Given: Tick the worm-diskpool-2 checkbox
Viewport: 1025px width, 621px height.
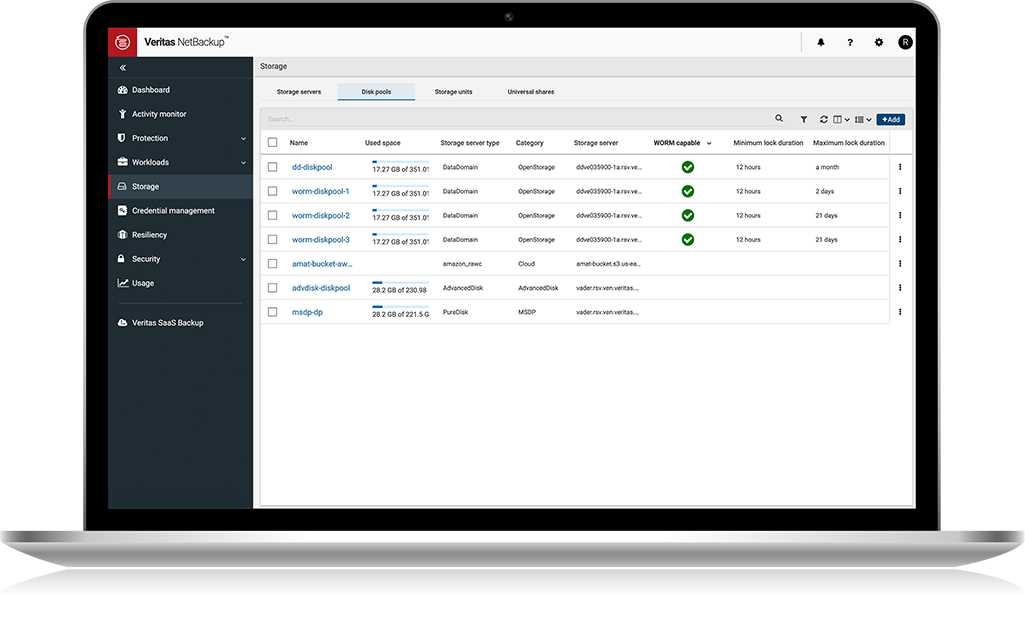Looking at the screenshot, I should click(272, 216).
